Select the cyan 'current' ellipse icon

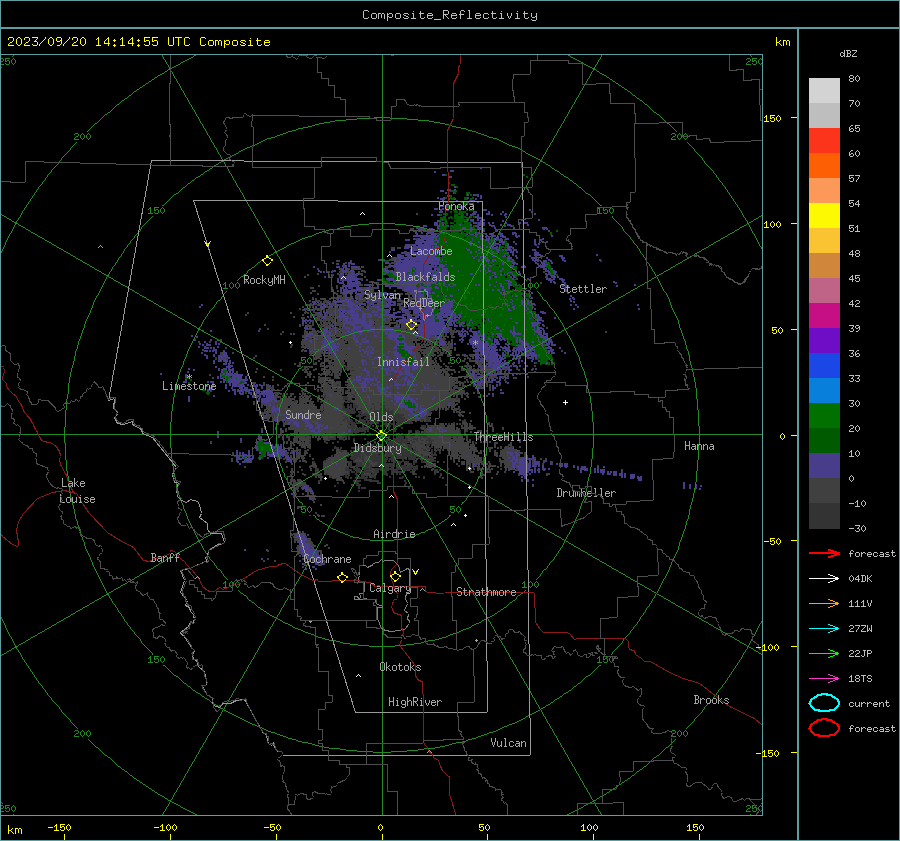click(x=824, y=703)
